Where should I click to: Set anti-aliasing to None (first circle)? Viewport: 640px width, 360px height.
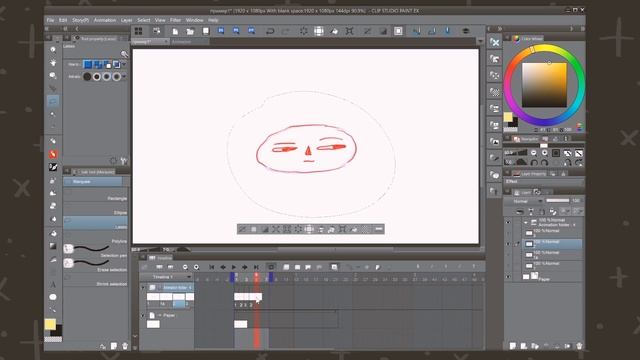[87, 76]
